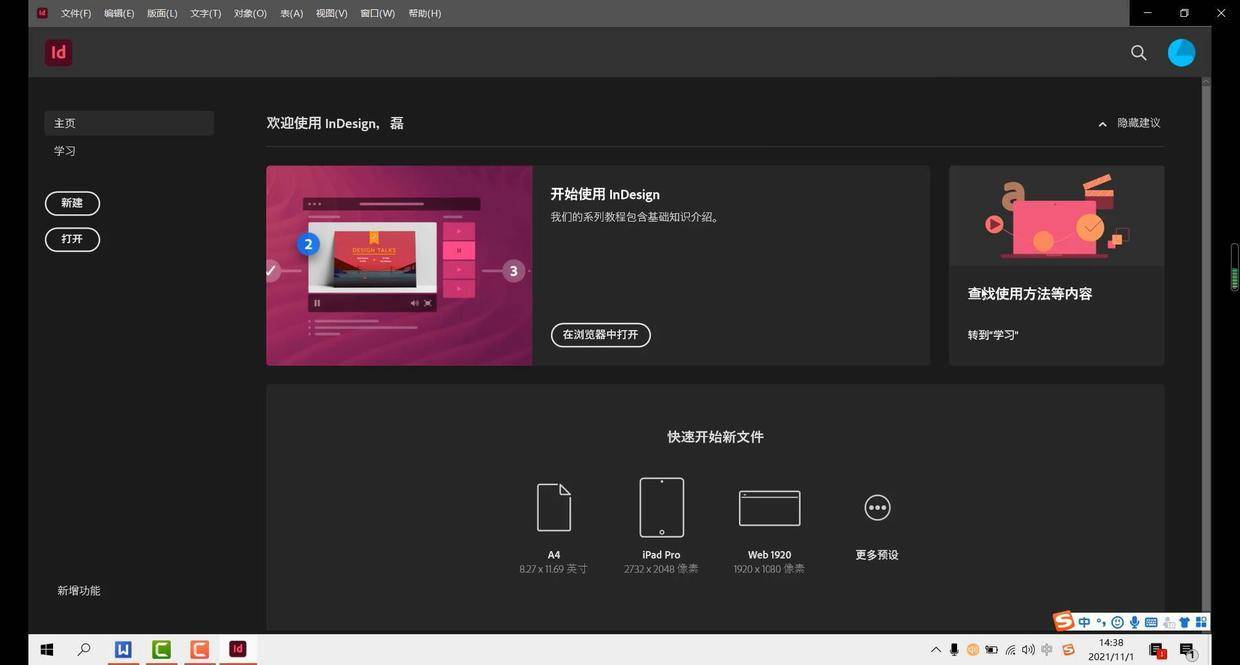Open Windows taskbar search

click(84, 650)
